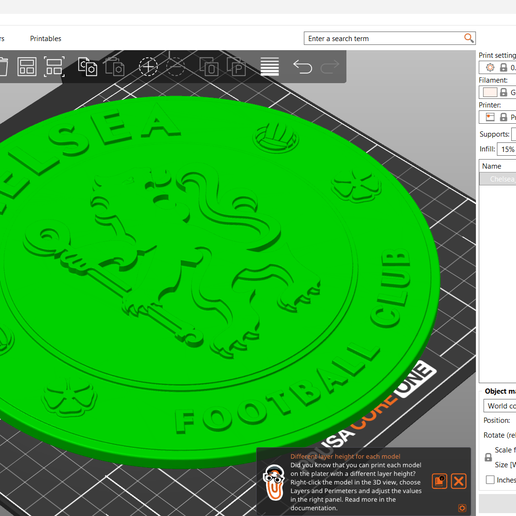Click the lock icon in Print settings preset
The width and height of the screenshot is (516, 516).
[x=503, y=68]
